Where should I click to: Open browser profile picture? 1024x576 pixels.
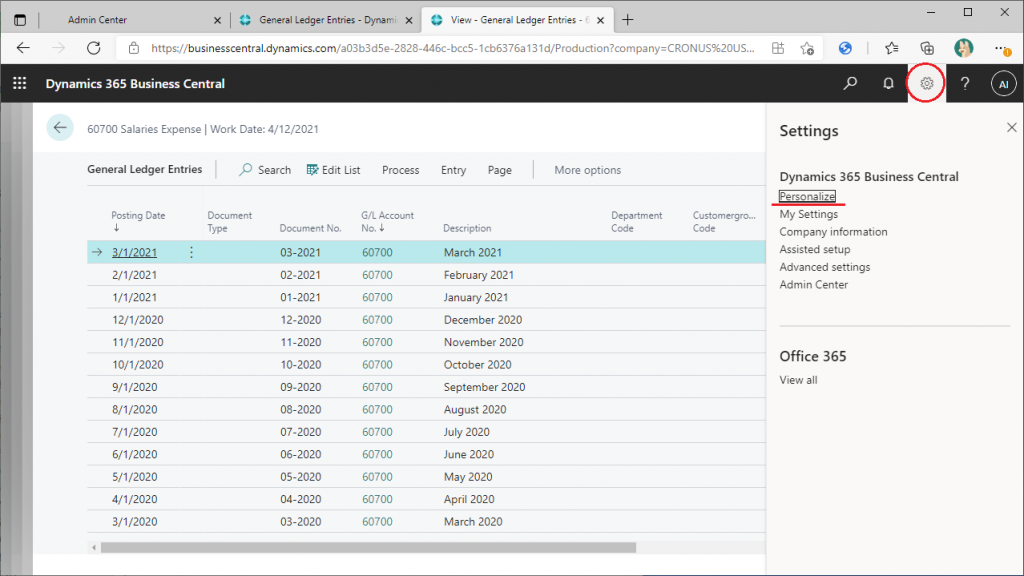(x=963, y=48)
